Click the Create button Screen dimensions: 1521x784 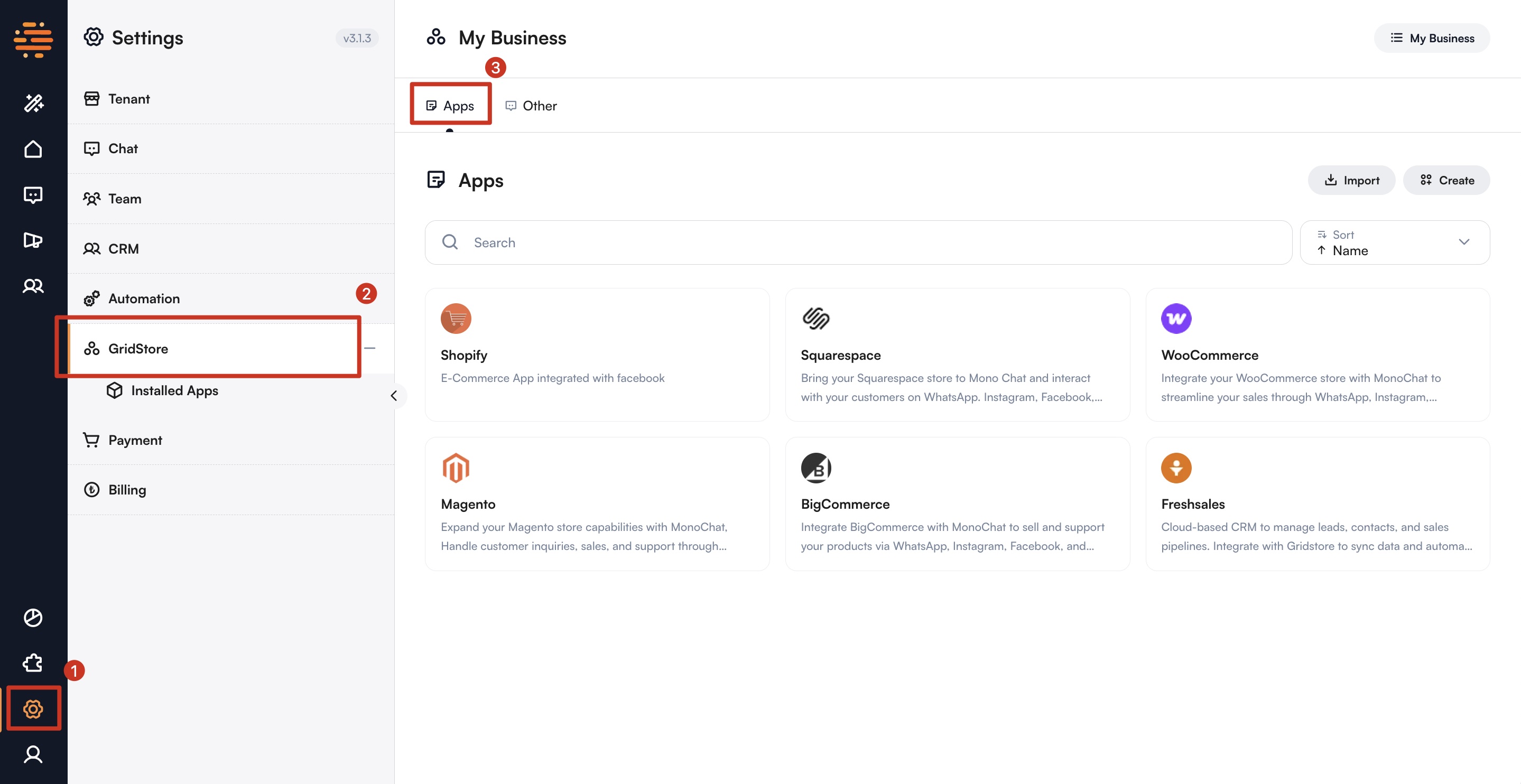point(1446,180)
